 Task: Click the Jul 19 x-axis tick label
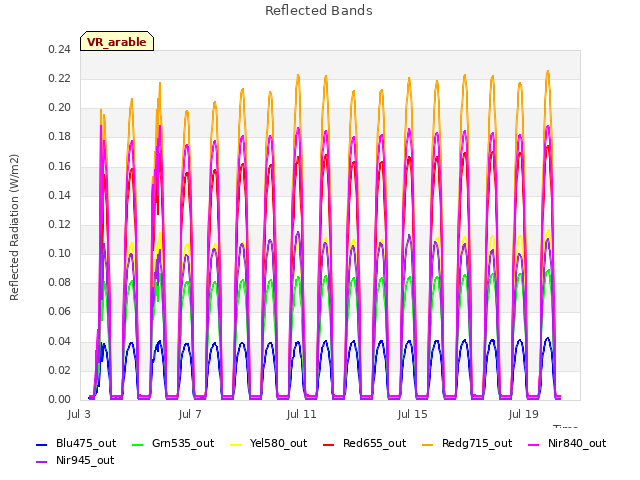[x=524, y=414]
